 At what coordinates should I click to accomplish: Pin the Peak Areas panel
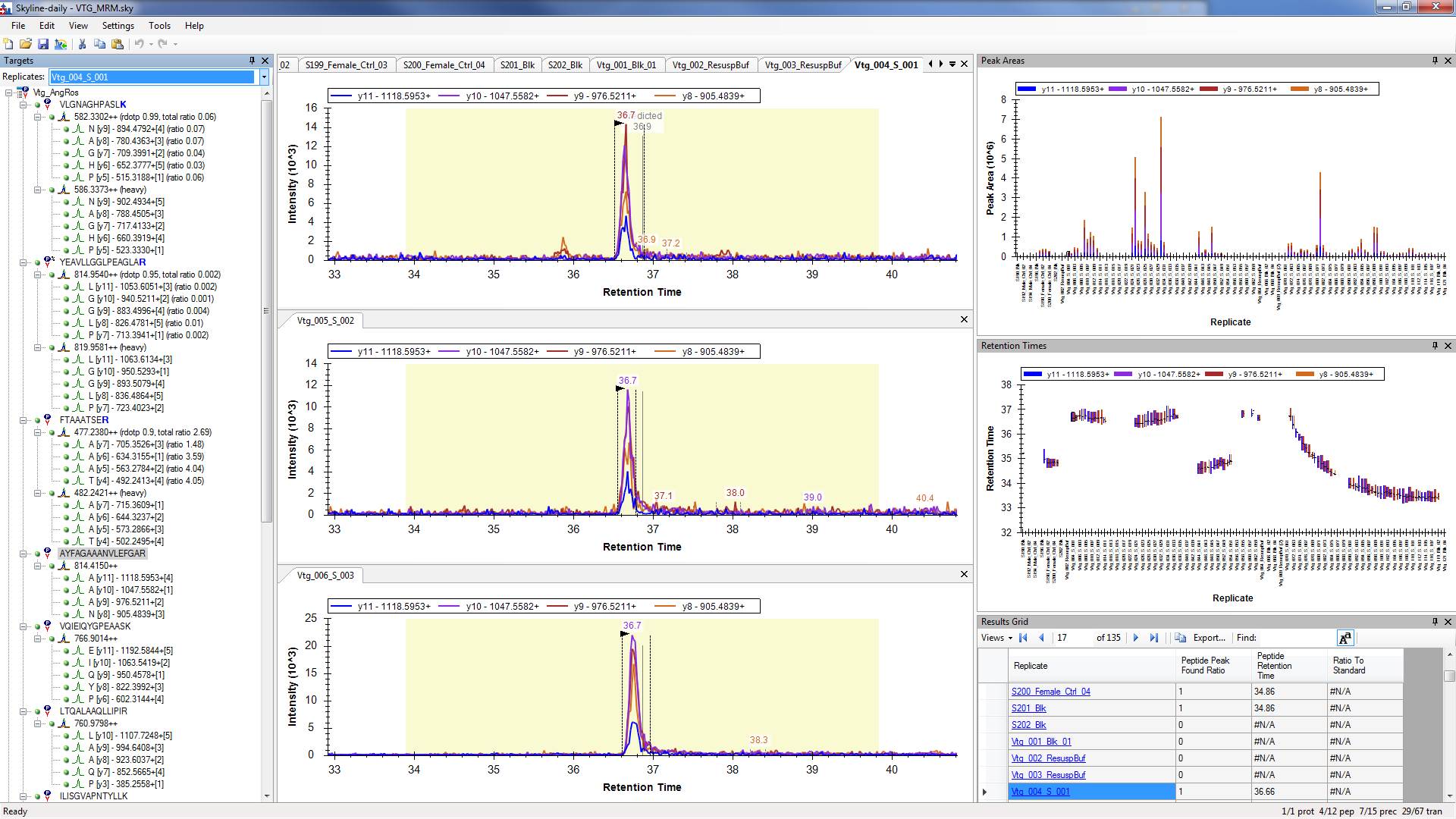point(1435,61)
